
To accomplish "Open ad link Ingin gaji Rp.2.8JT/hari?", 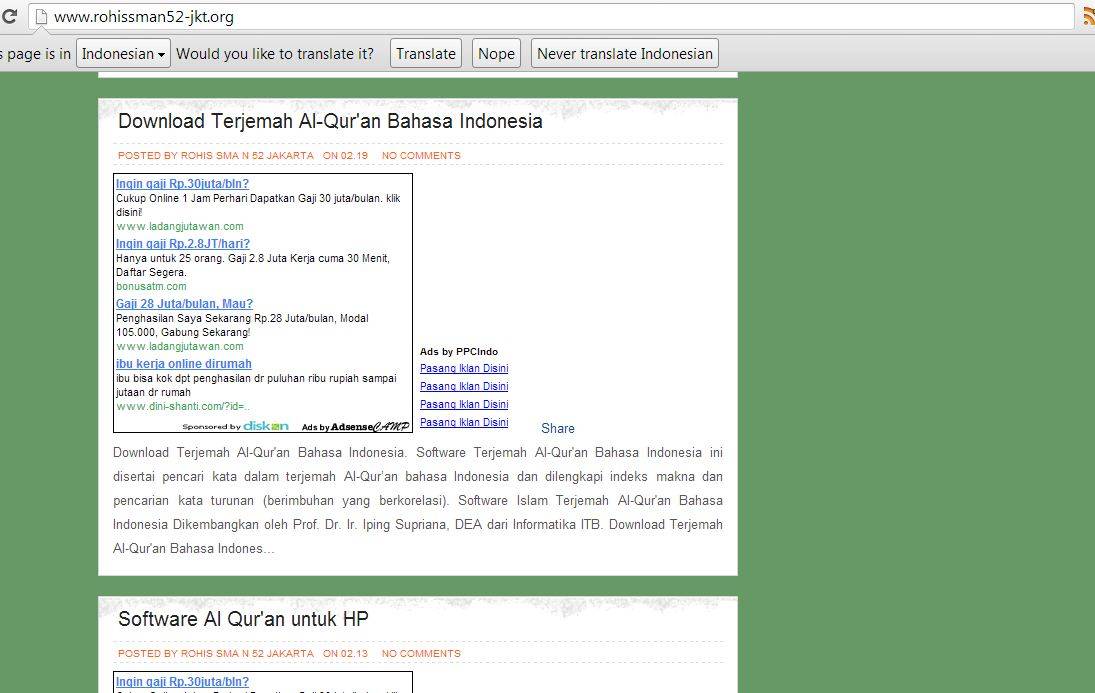I will click(183, 244).
